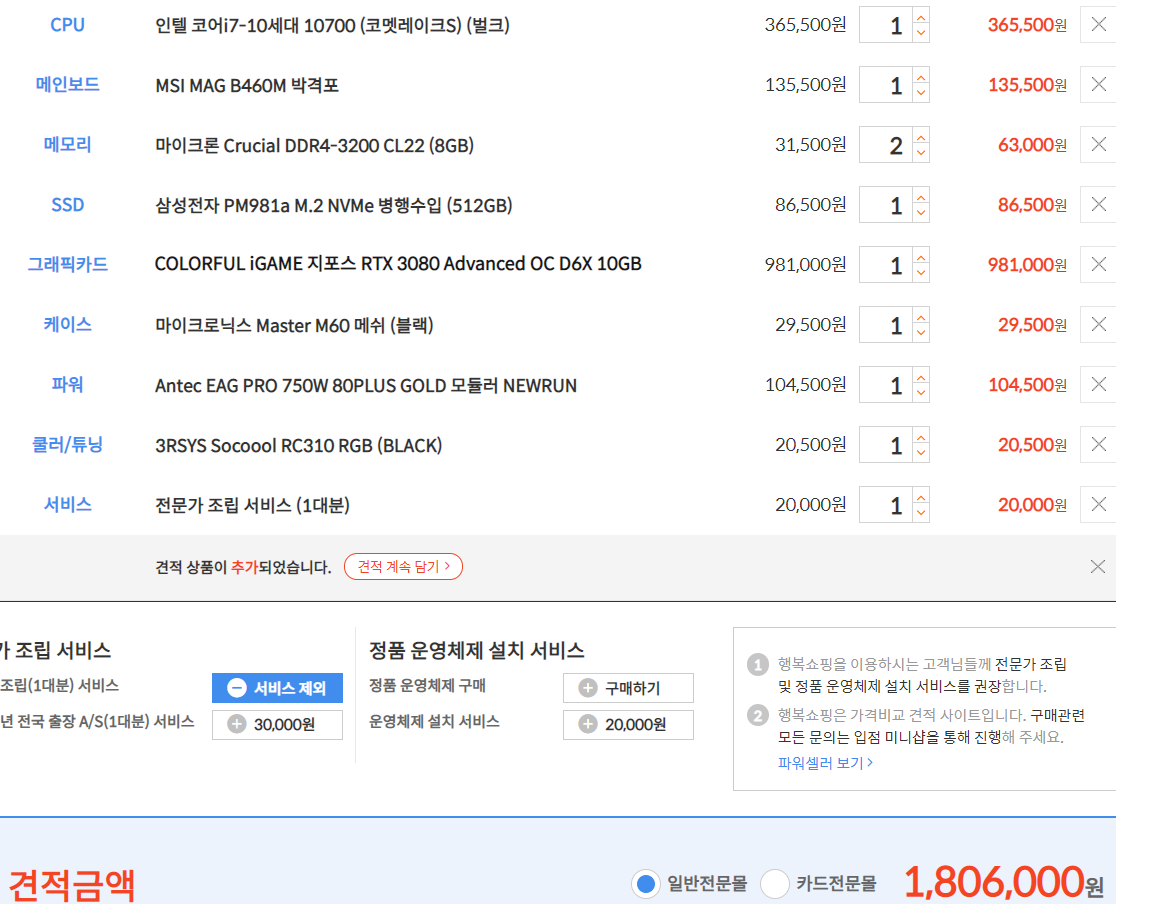This screenshot has width=1152, height=904.
Task: Remove the MSI MAG B460M mainboard row
Action: tap(1098, 85)
